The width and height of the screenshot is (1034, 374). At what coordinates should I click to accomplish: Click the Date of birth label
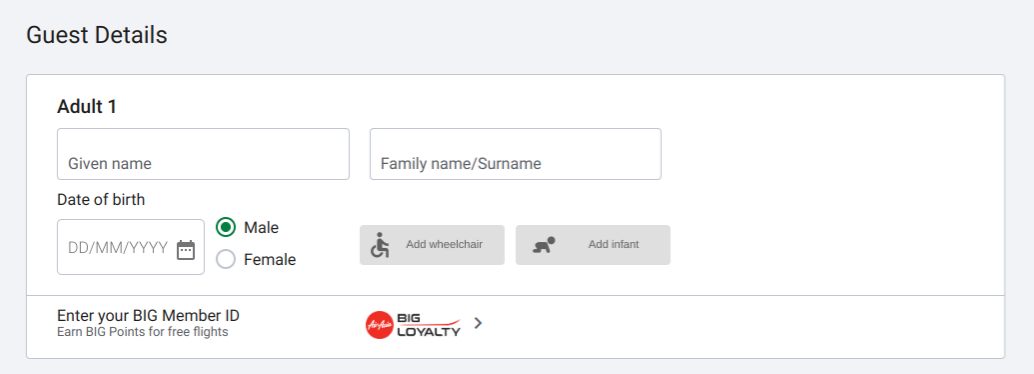[101, 200]
